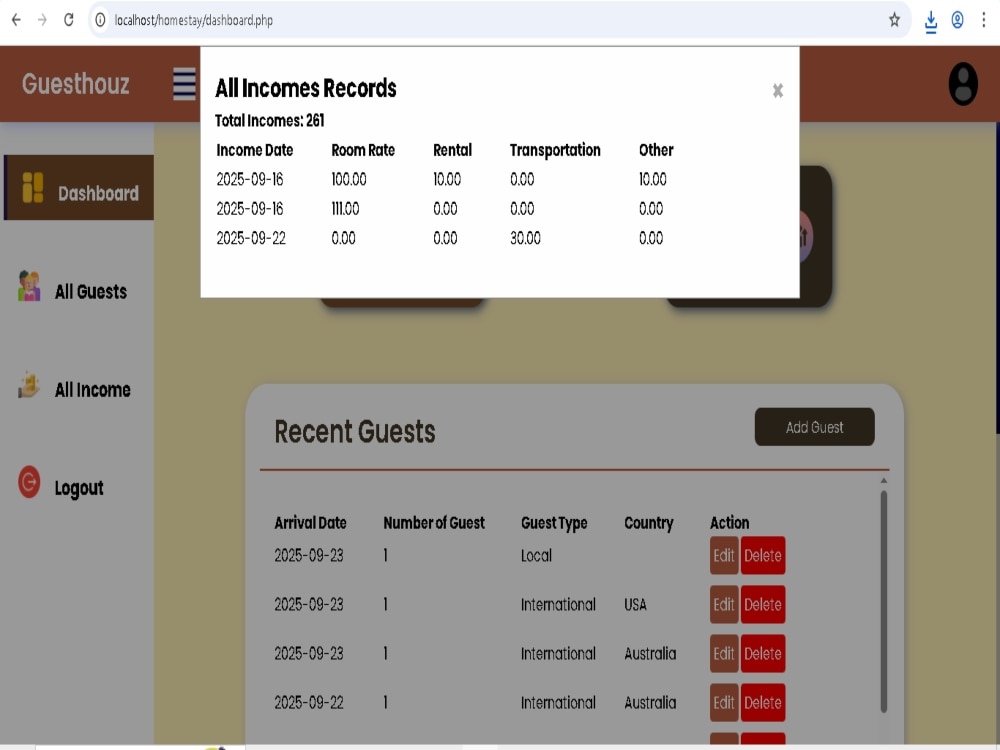This screenshot has height=750, width=1000.
Task: Click the 2025-09-22 income date
Action: point(251,238)
